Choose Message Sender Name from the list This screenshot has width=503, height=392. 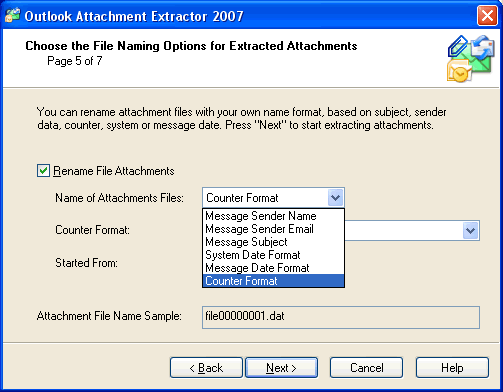(273, 216)
